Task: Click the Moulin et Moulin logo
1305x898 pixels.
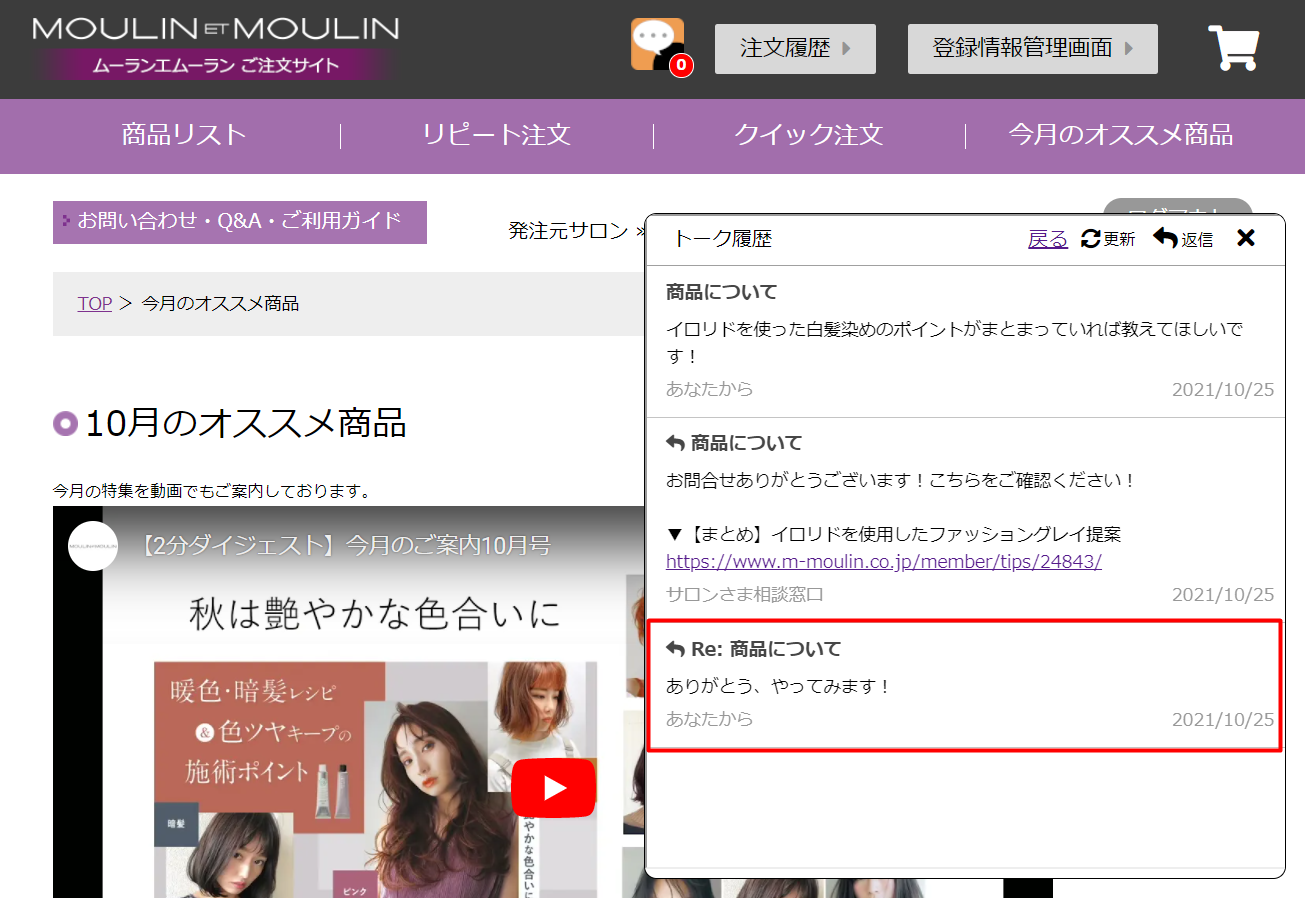Action: point(216,47)
